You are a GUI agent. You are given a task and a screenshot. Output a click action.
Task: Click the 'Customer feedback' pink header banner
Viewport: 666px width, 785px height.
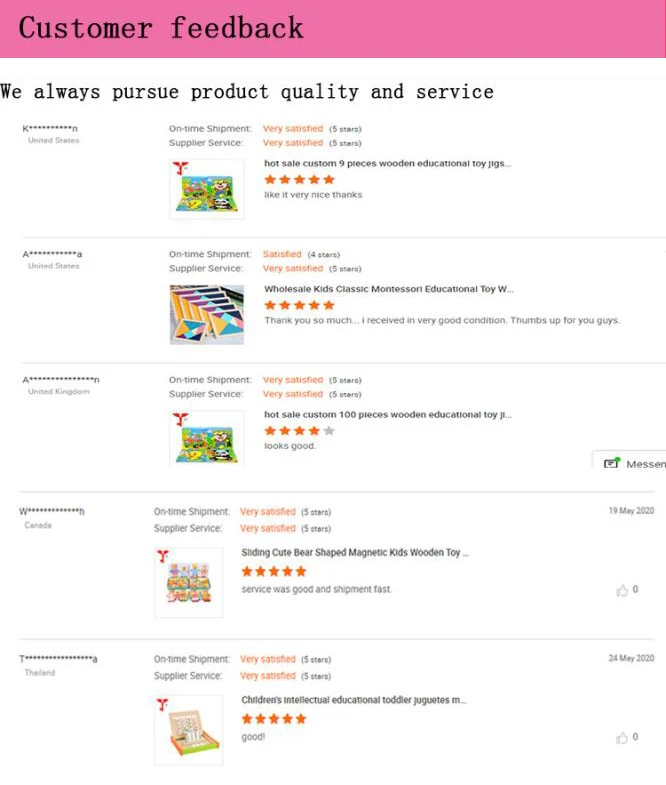tap(333, 29)
